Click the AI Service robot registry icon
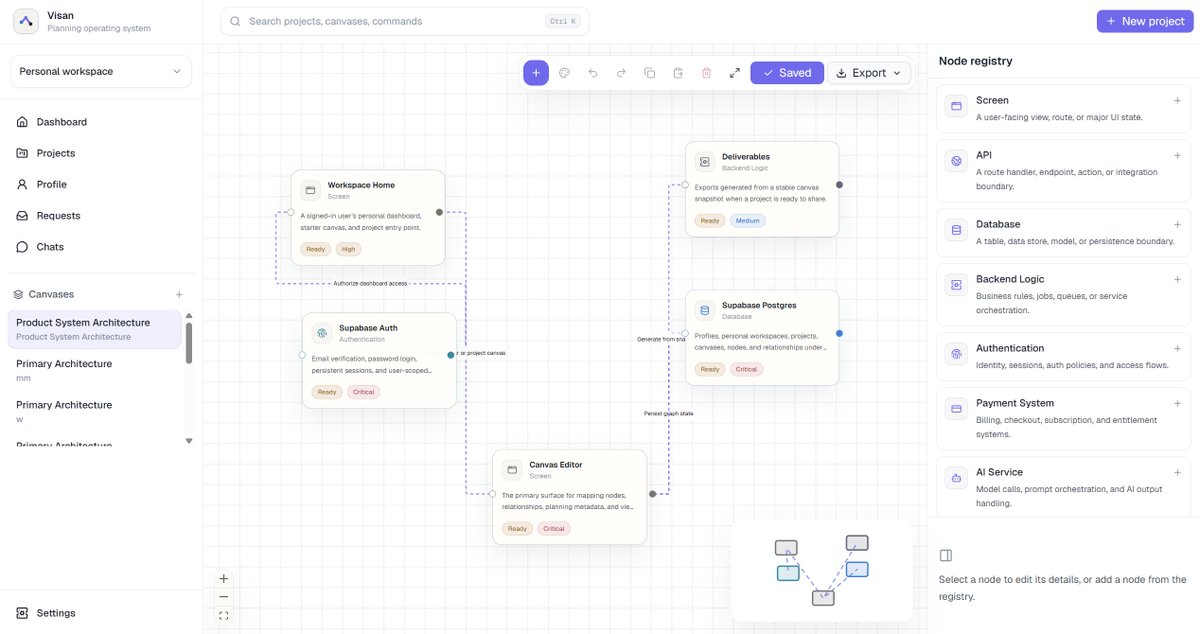Image resolution: width=1200 pixels, height=634 pixels. point(956,477)
